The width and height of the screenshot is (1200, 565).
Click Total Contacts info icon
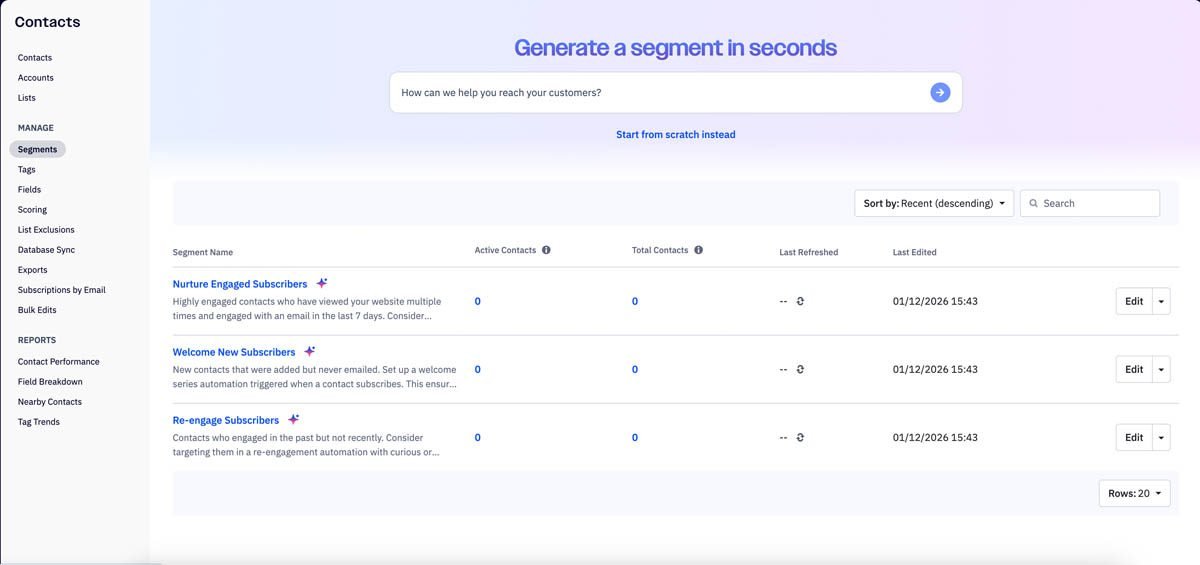pos(698,250)
